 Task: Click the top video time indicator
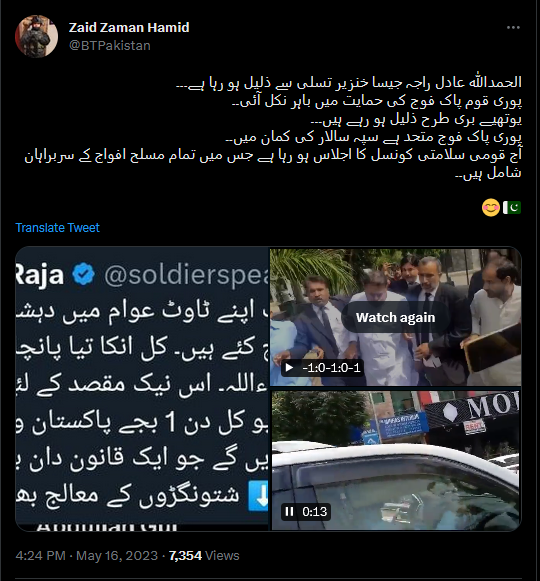tap(331, 368)
